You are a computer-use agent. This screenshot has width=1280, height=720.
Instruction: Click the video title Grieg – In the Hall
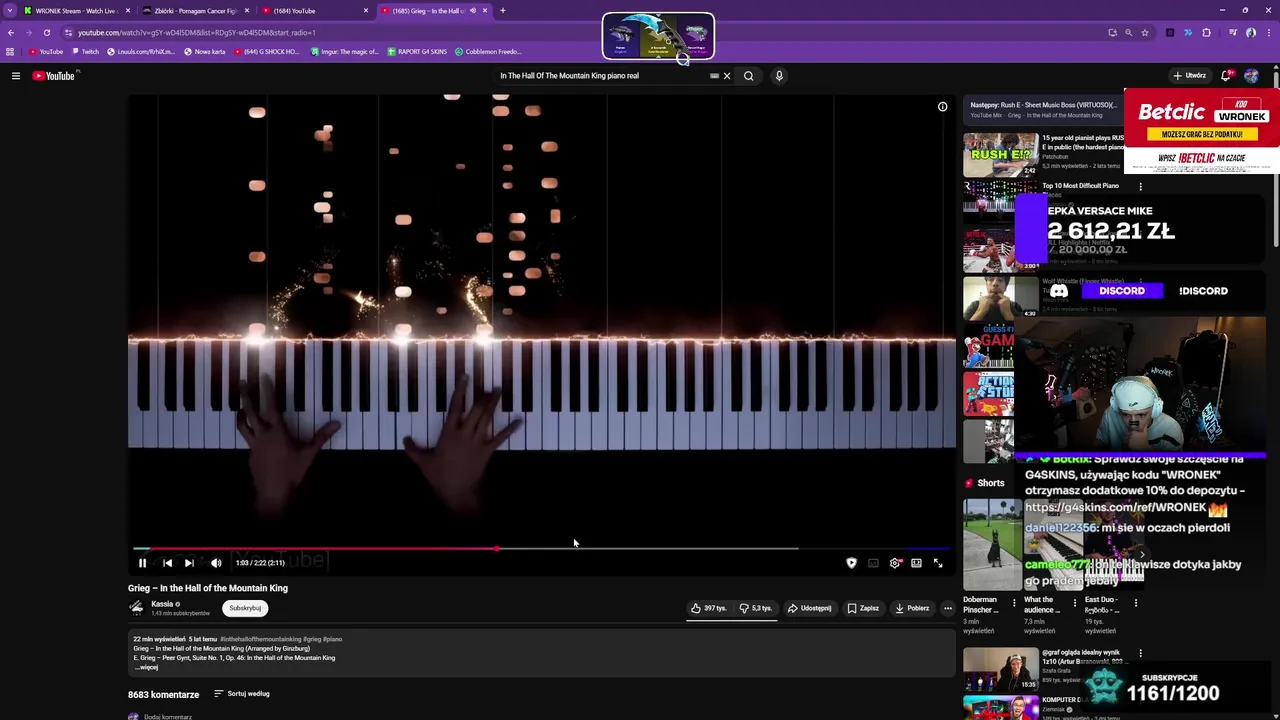pyautogui.click(x=208, y=588)
